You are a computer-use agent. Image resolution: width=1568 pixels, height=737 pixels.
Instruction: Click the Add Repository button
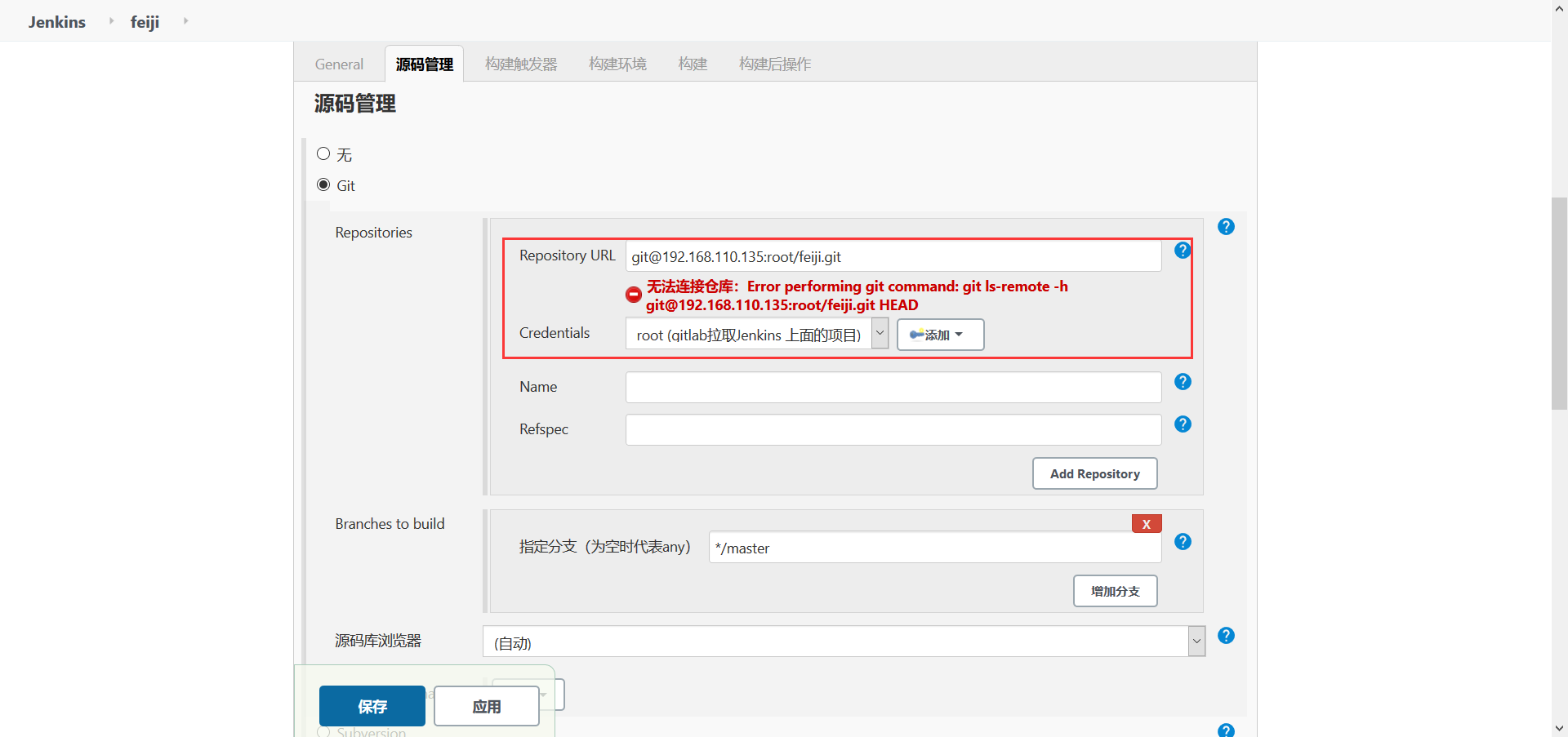1095,473
